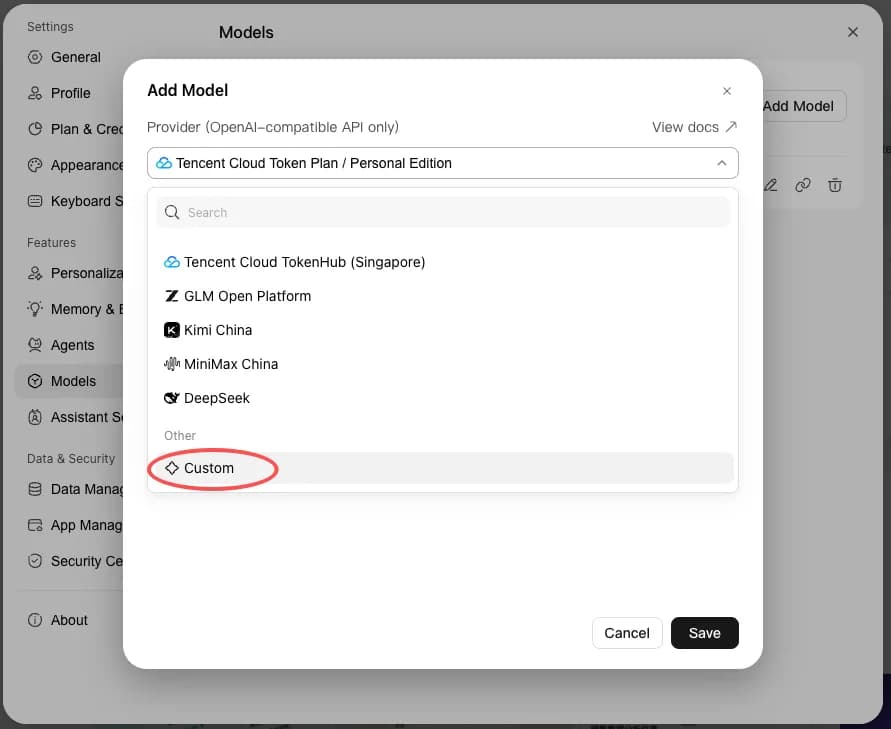
Task: Click the Appearance palette icon
Action: click(35, 165)
